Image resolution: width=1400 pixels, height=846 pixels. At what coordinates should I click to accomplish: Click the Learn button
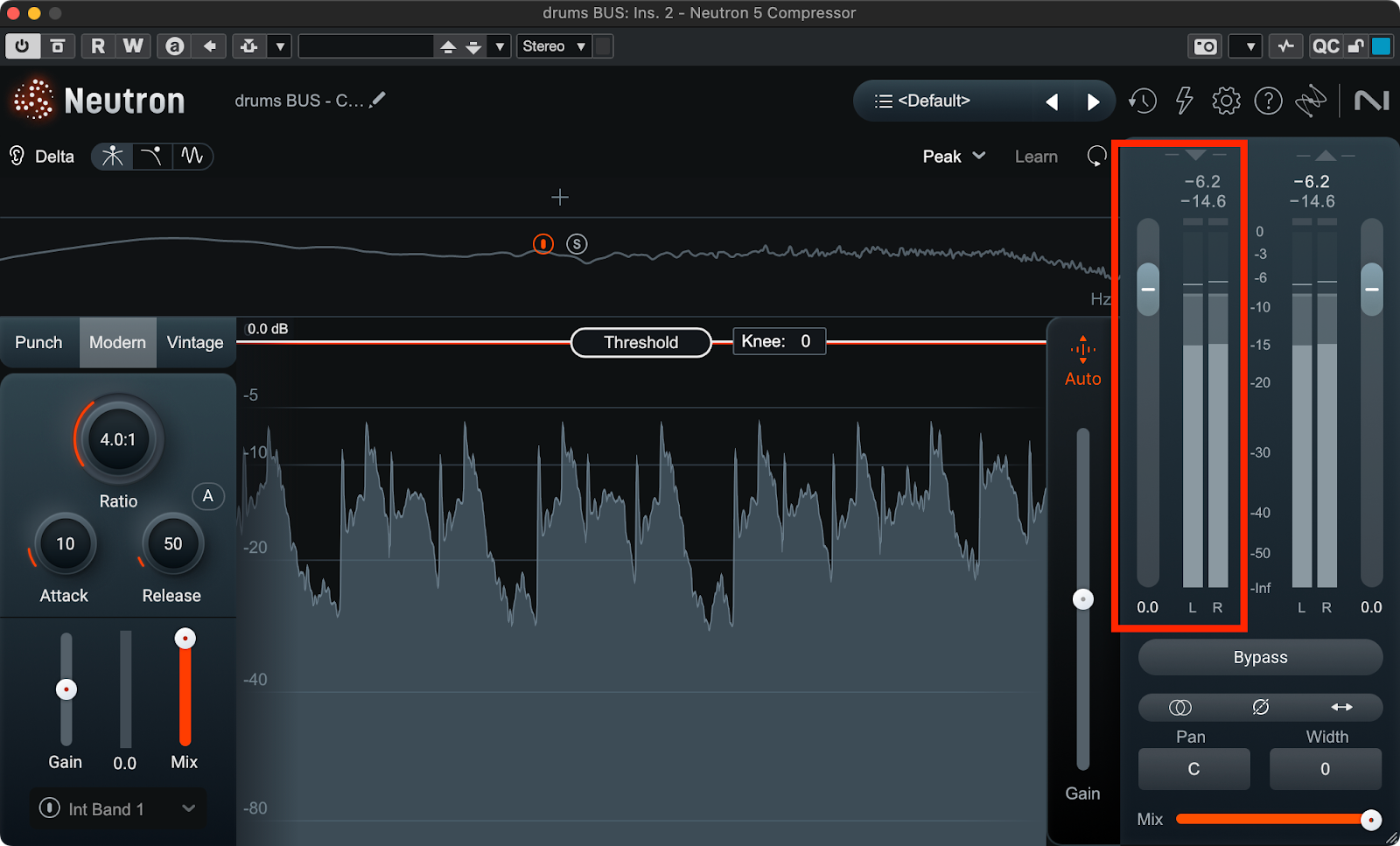tap(1036, 157)
